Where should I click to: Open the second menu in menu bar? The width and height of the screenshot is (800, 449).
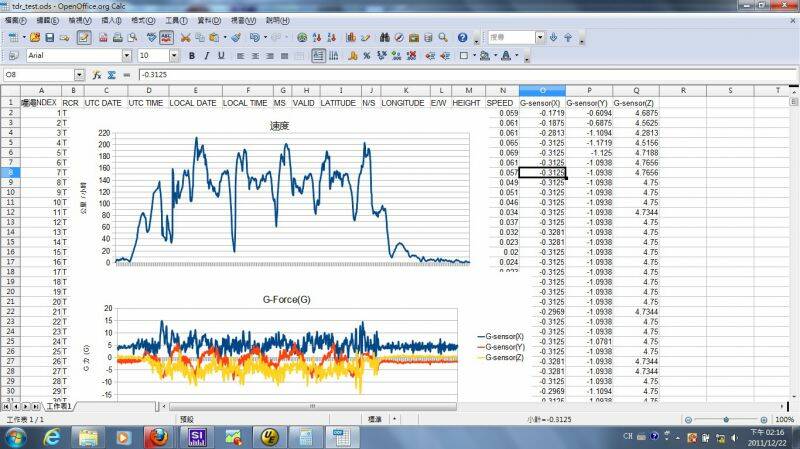pyautogui.click(x=47, y=20)
